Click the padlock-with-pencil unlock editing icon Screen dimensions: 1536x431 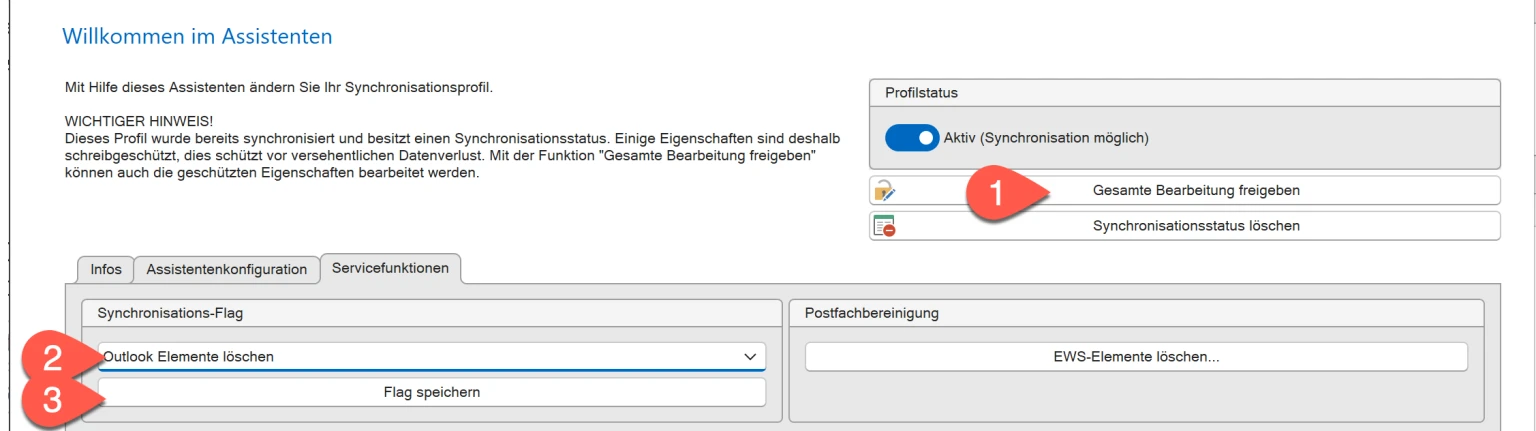coord(884,191)
